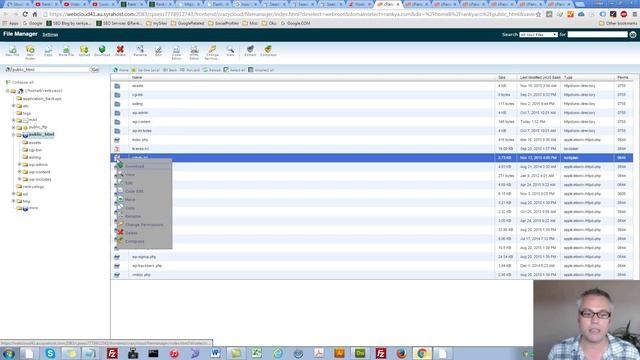Click the Copy toolbar icon
Screen dimensions: 640x360
click(x=48, y=51)
